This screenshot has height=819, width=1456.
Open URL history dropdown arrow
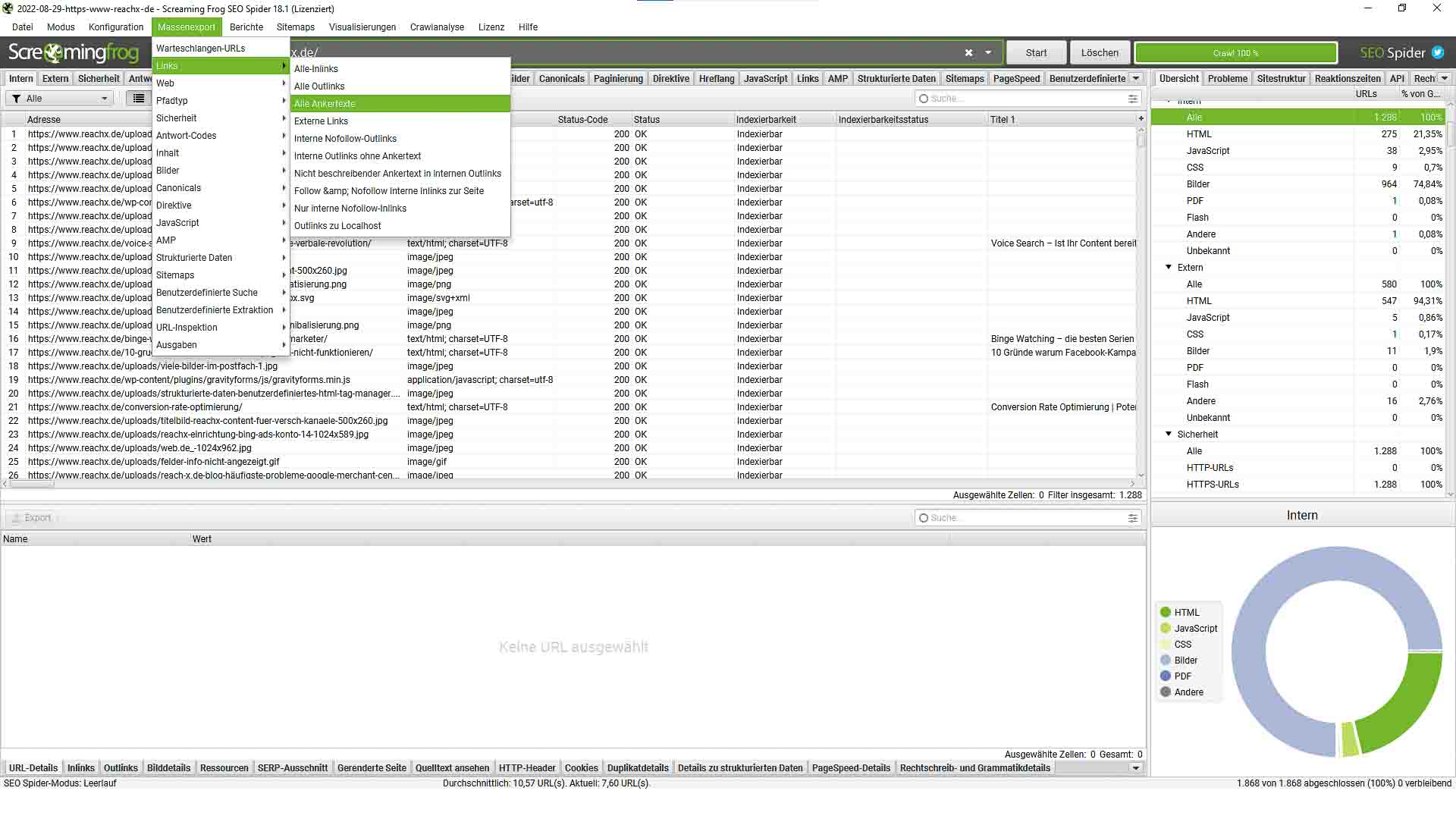pos(988,53)
